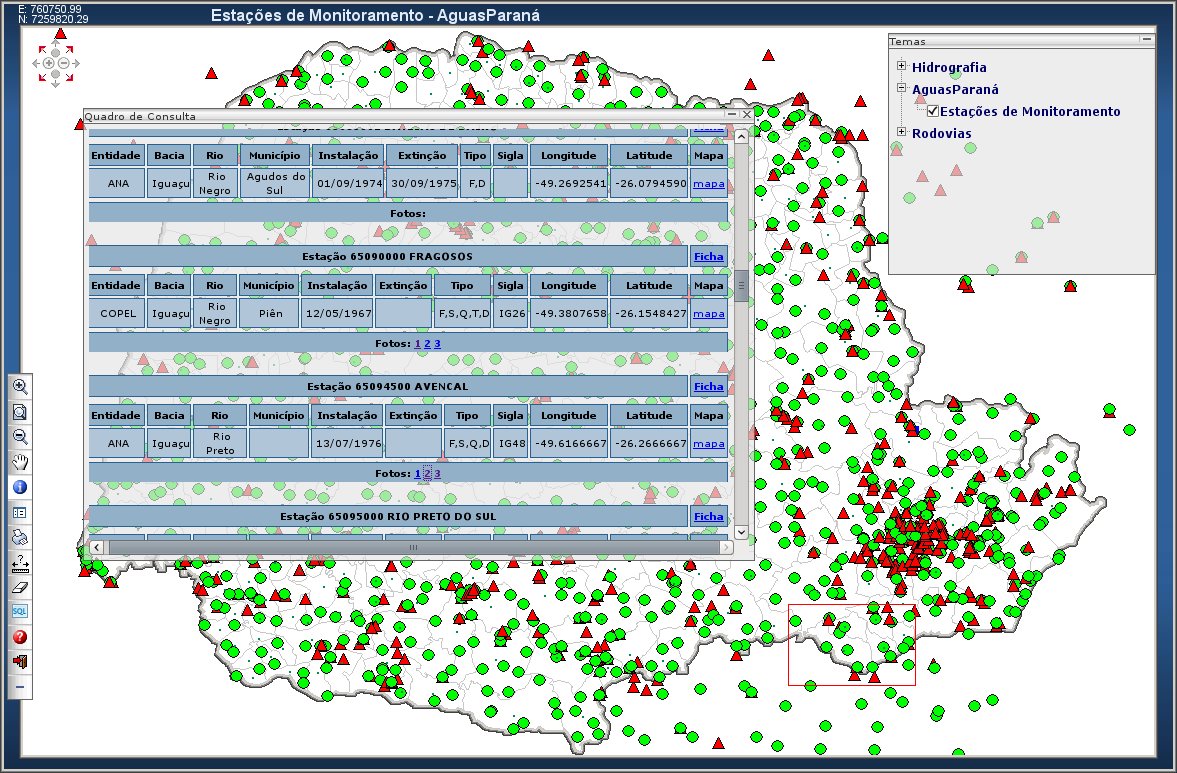This screenshot has height=773, width=1177.
Task: Click the exit door icon
Action: point(20,662)
